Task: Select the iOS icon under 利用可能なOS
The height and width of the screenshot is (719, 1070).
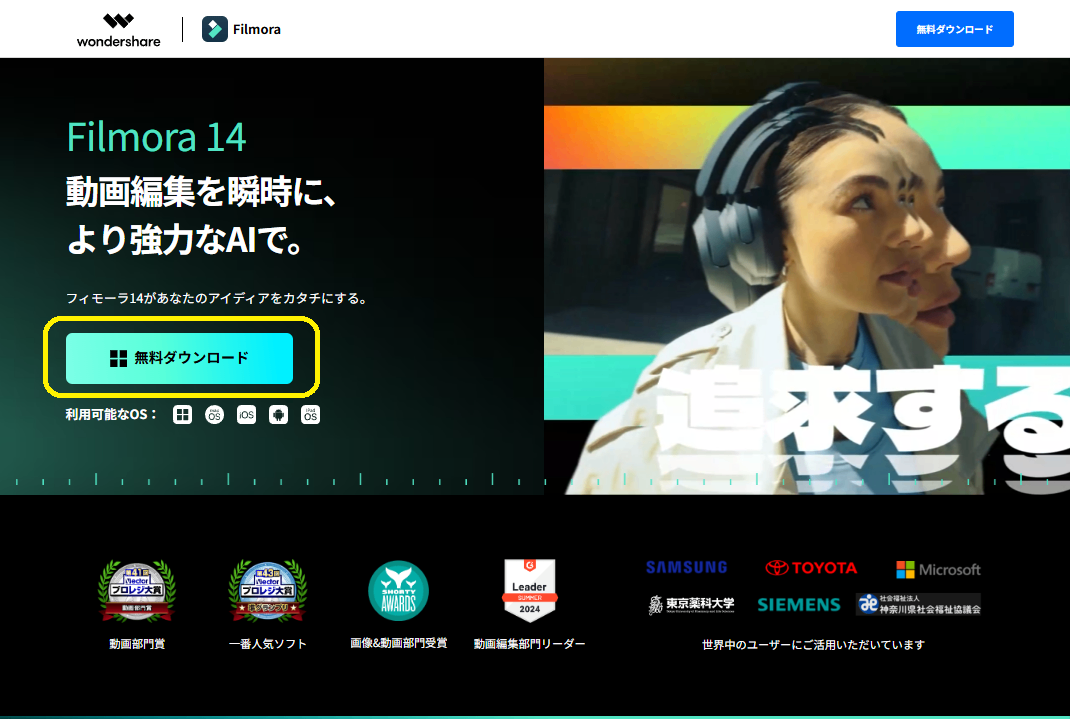Action: click(246, 415)
